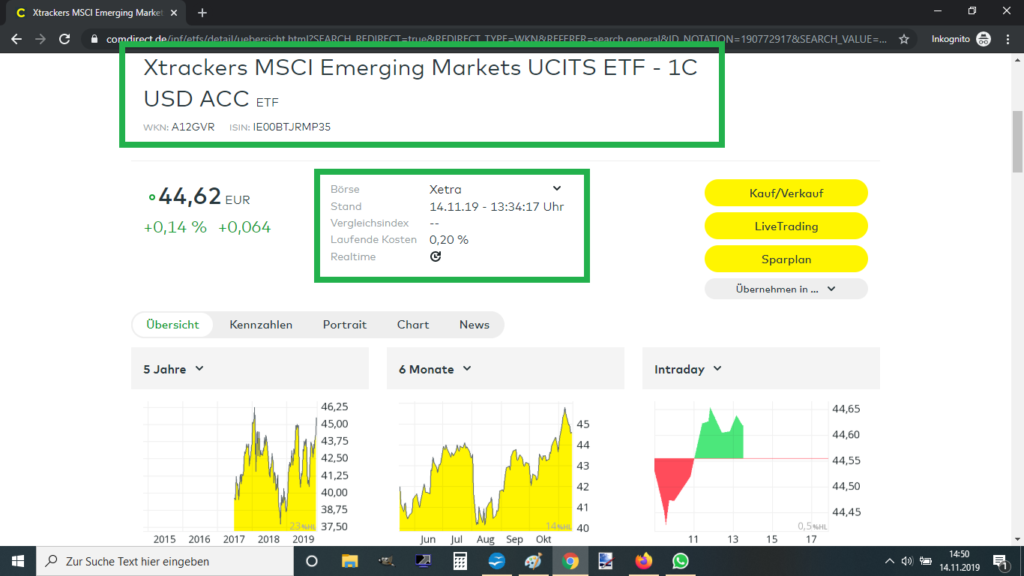Open the OpenOffice taskbar icon

pyautogui.click(x=496, y=561)
